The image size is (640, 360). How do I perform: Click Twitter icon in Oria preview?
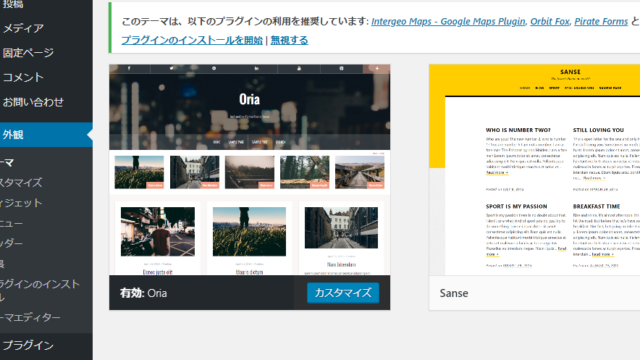click(171, 69)
